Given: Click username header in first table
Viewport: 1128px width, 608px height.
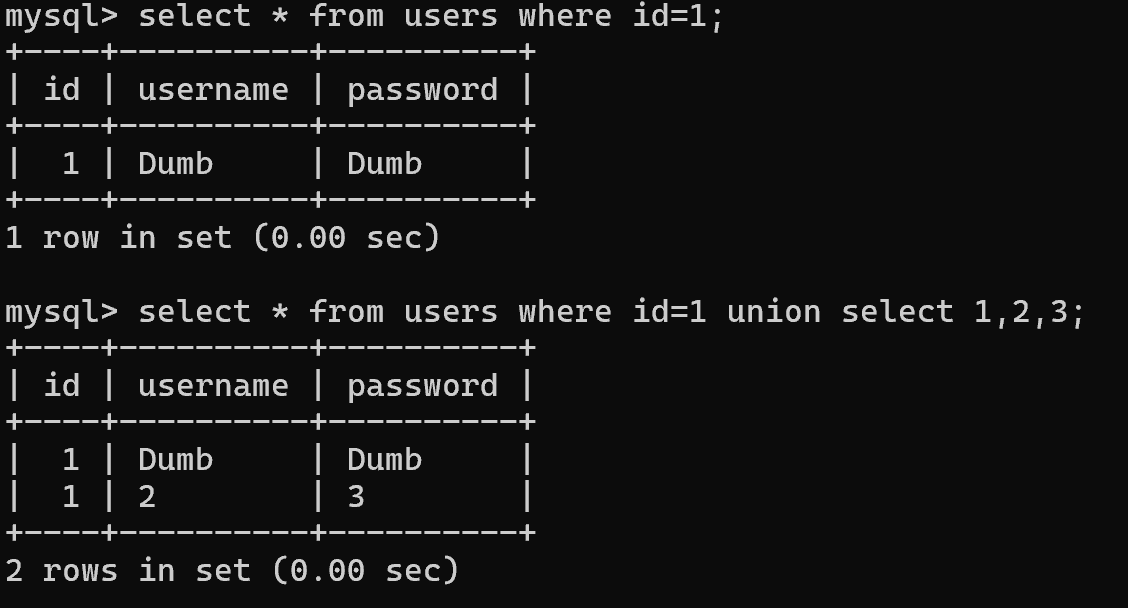Looking at the screenshot, I should [213, 91].
